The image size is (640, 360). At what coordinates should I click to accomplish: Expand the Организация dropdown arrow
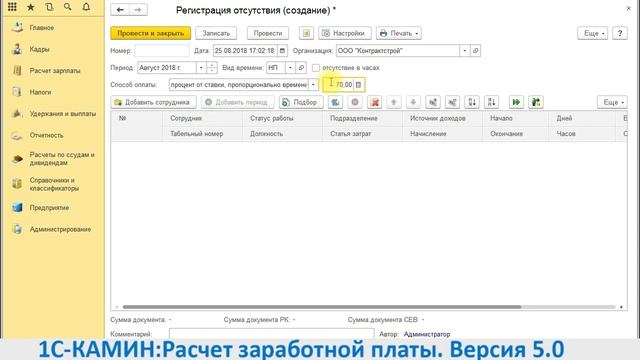(x=464, y=51)
